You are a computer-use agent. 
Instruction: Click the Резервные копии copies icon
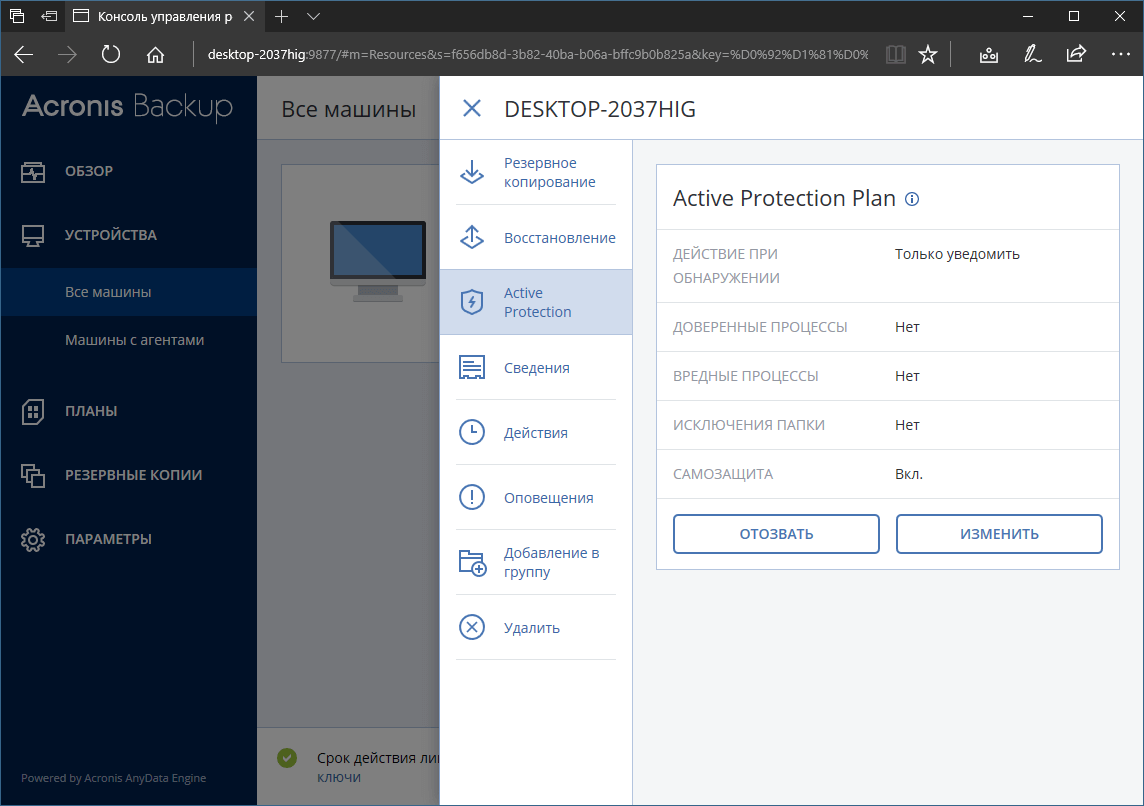[x=33, y=476]
